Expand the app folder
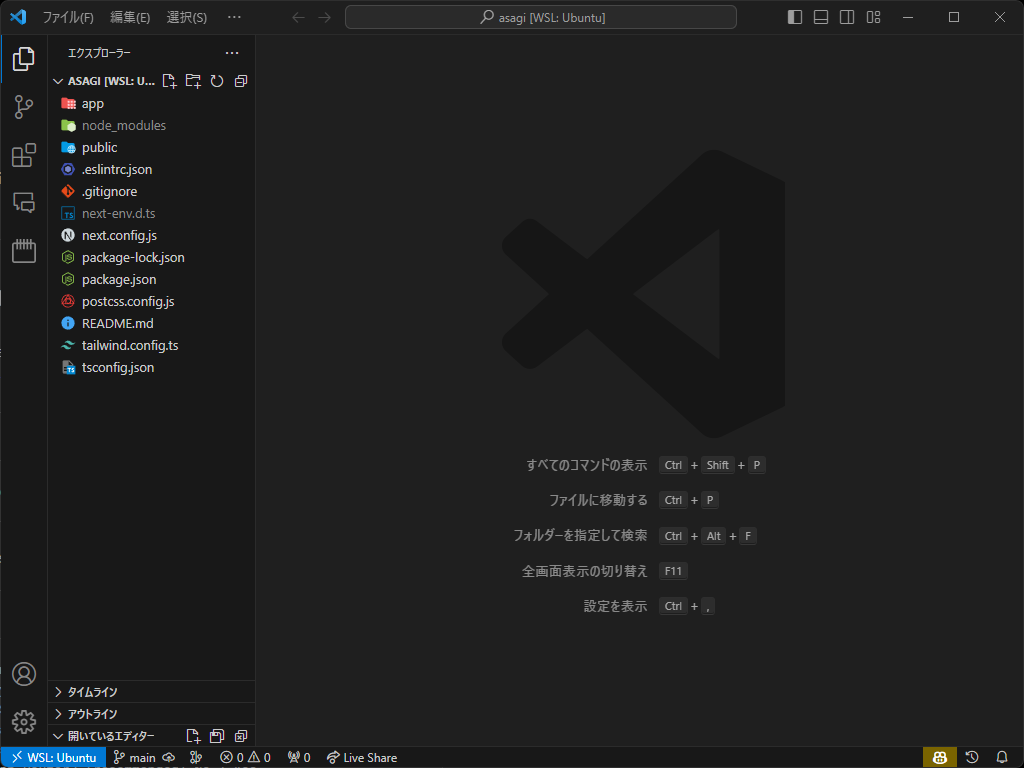Viewport: 1024px width, 768px height. [152, 103]
